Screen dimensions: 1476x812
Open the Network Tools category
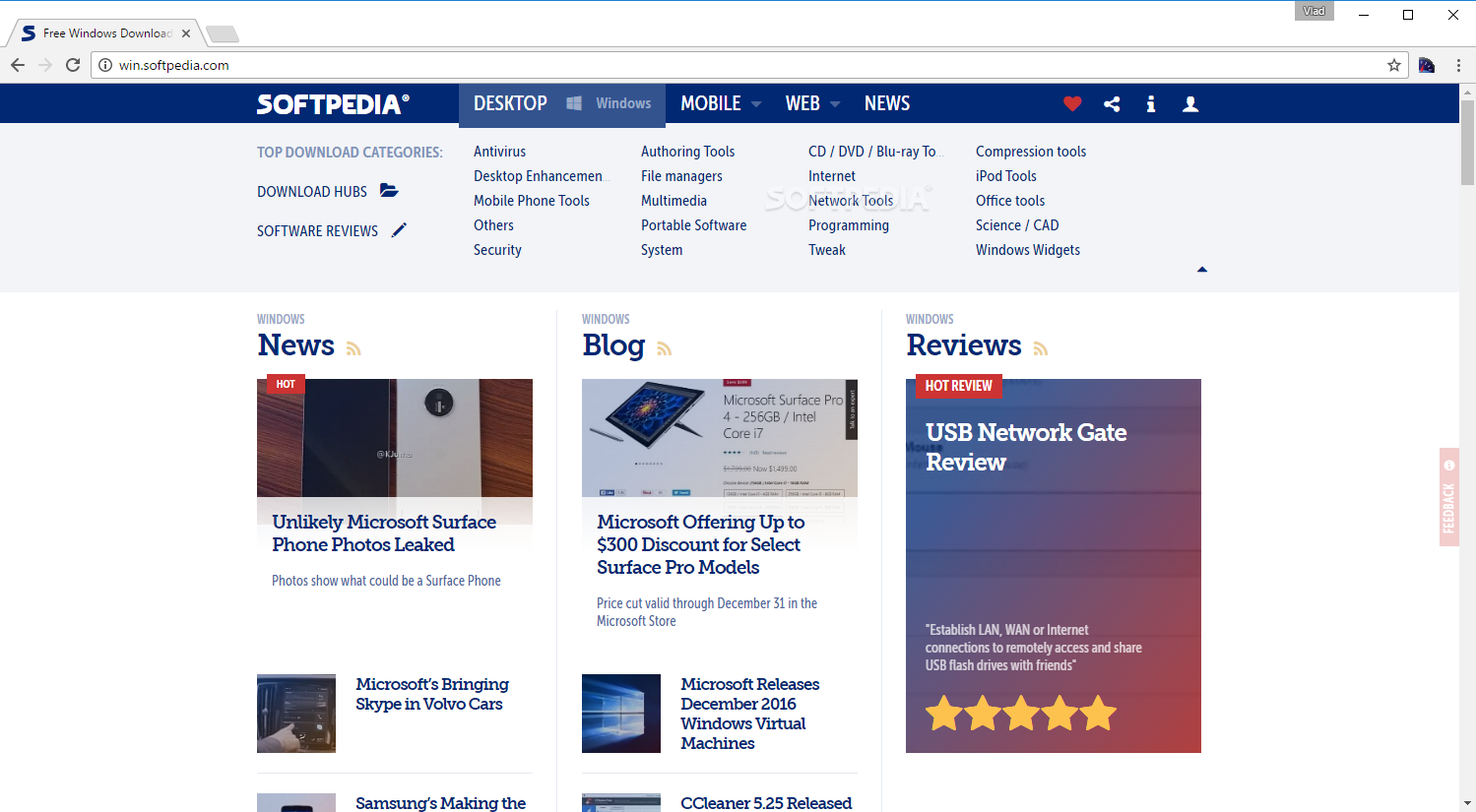tap(851, 201)
